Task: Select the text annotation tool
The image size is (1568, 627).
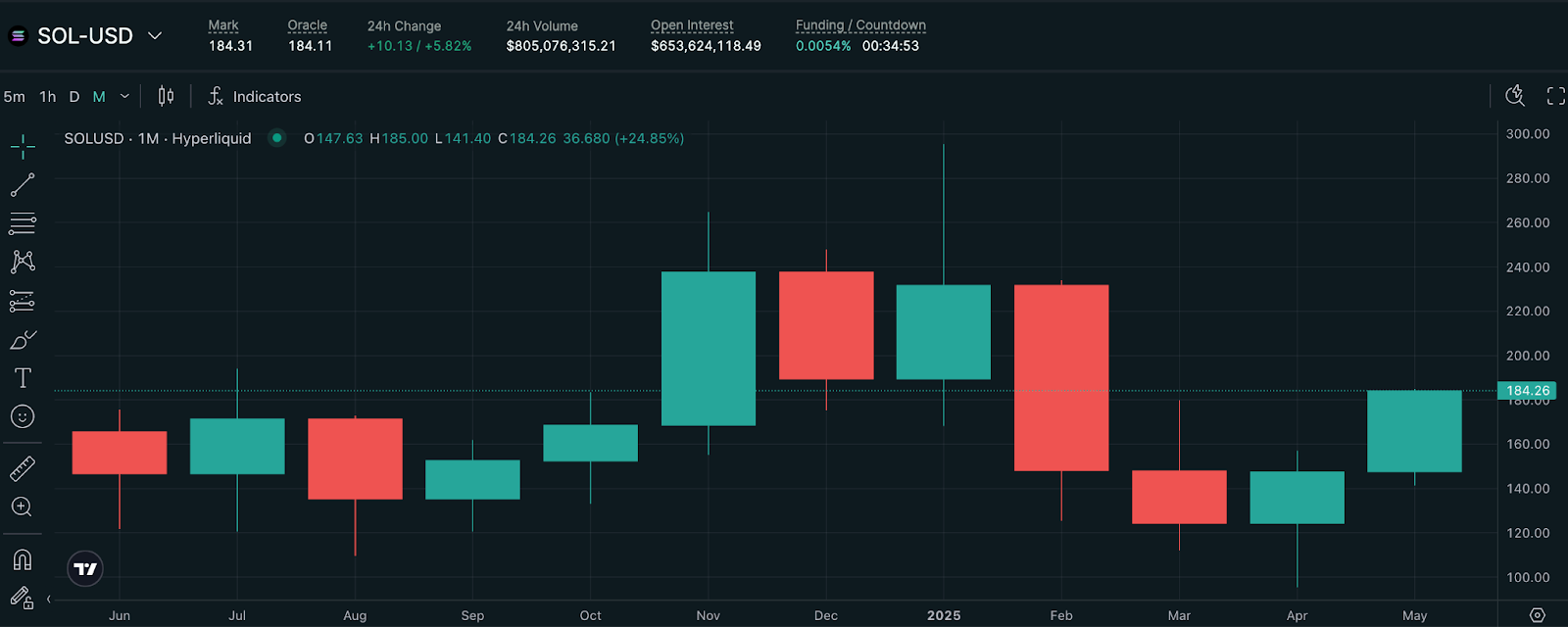Action: tap(23, 378)
